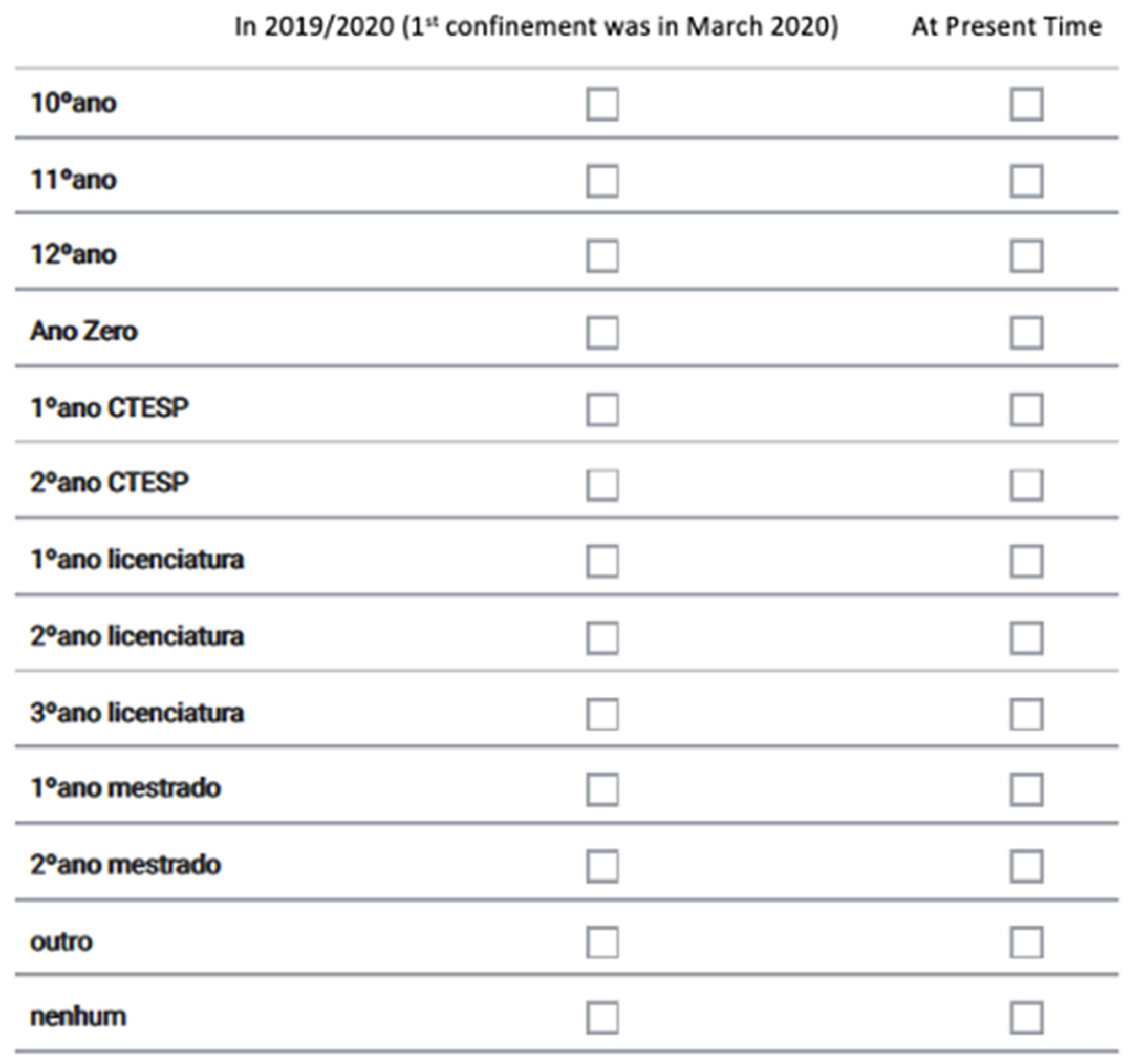
Task: Select 12ºano in the 2019/2020 column
Action: [x=602, y=256]
